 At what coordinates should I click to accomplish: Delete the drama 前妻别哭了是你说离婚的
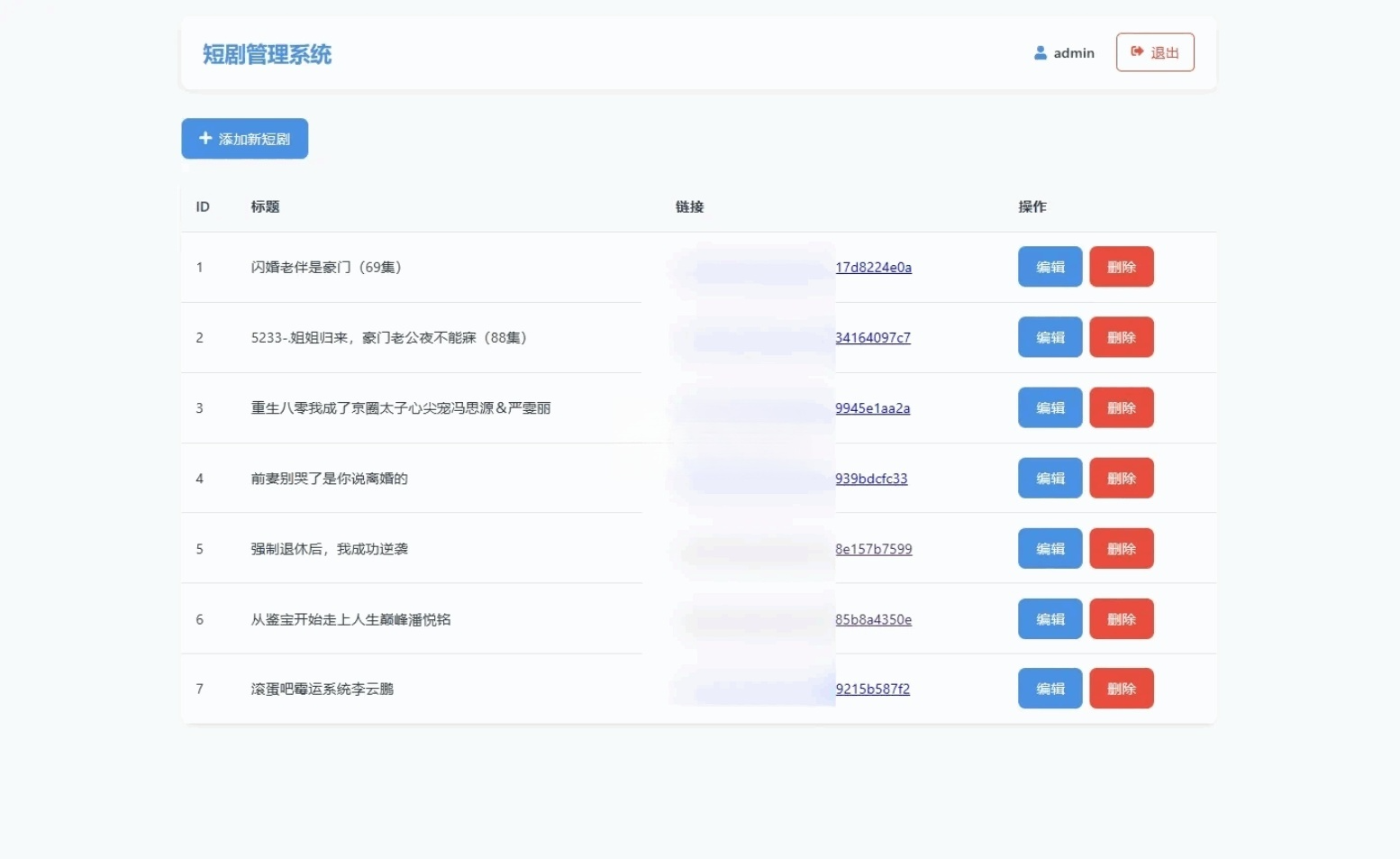point(1122,479)
